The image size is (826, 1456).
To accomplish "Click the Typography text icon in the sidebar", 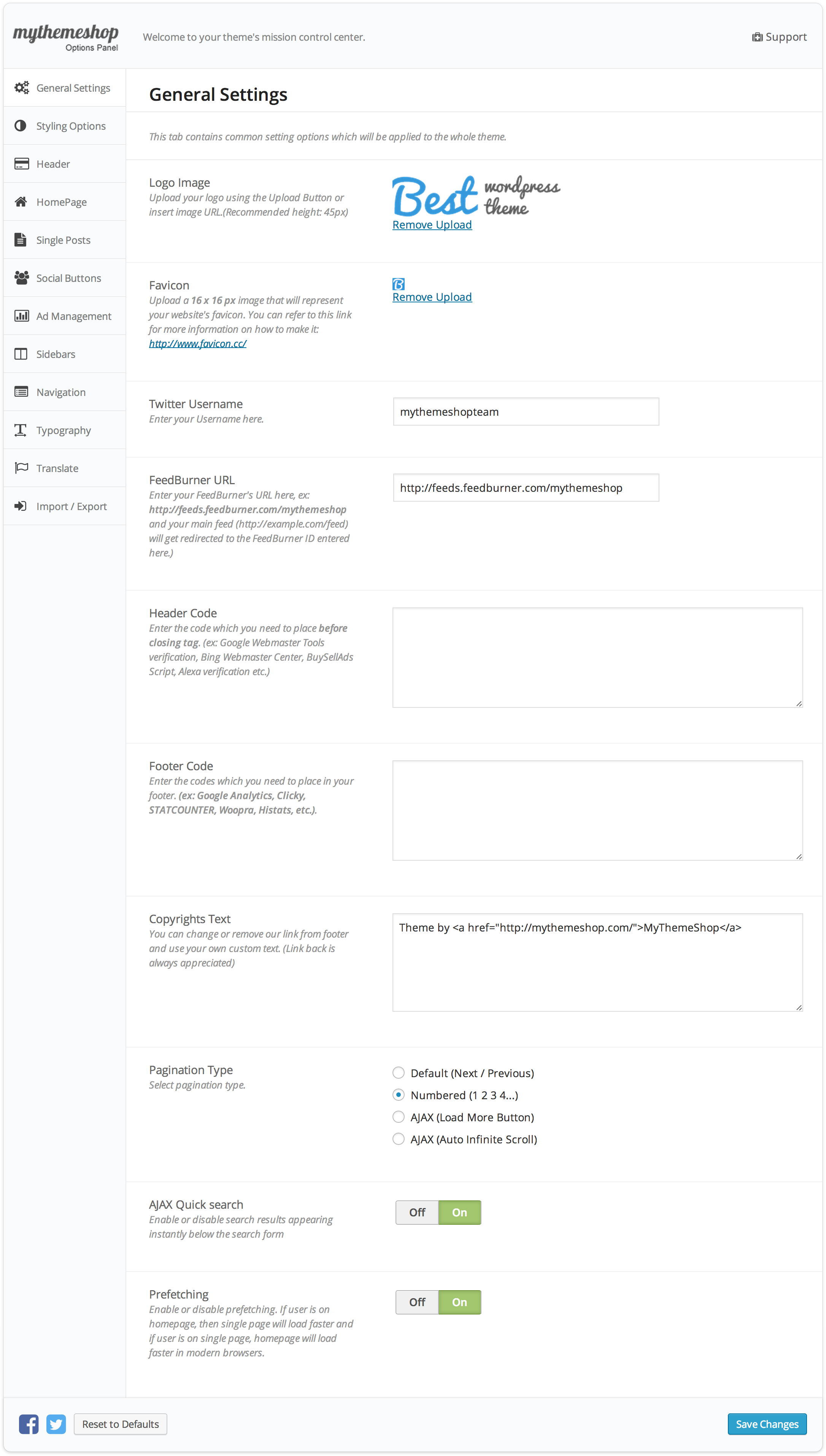I will coord(21,429).
